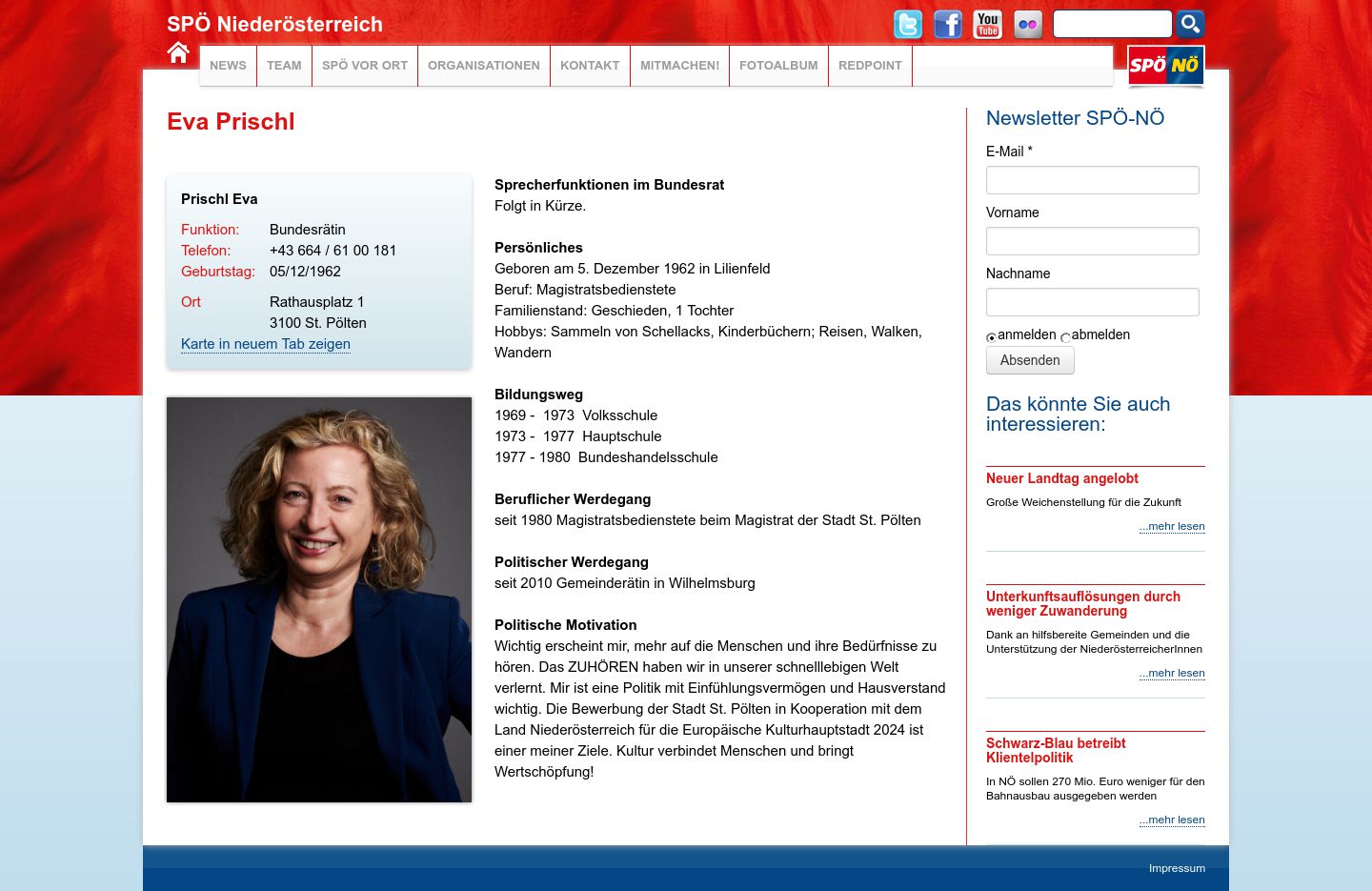Open the MITMACHEN! menu
1372x891 pixels.
pos(680,66)
